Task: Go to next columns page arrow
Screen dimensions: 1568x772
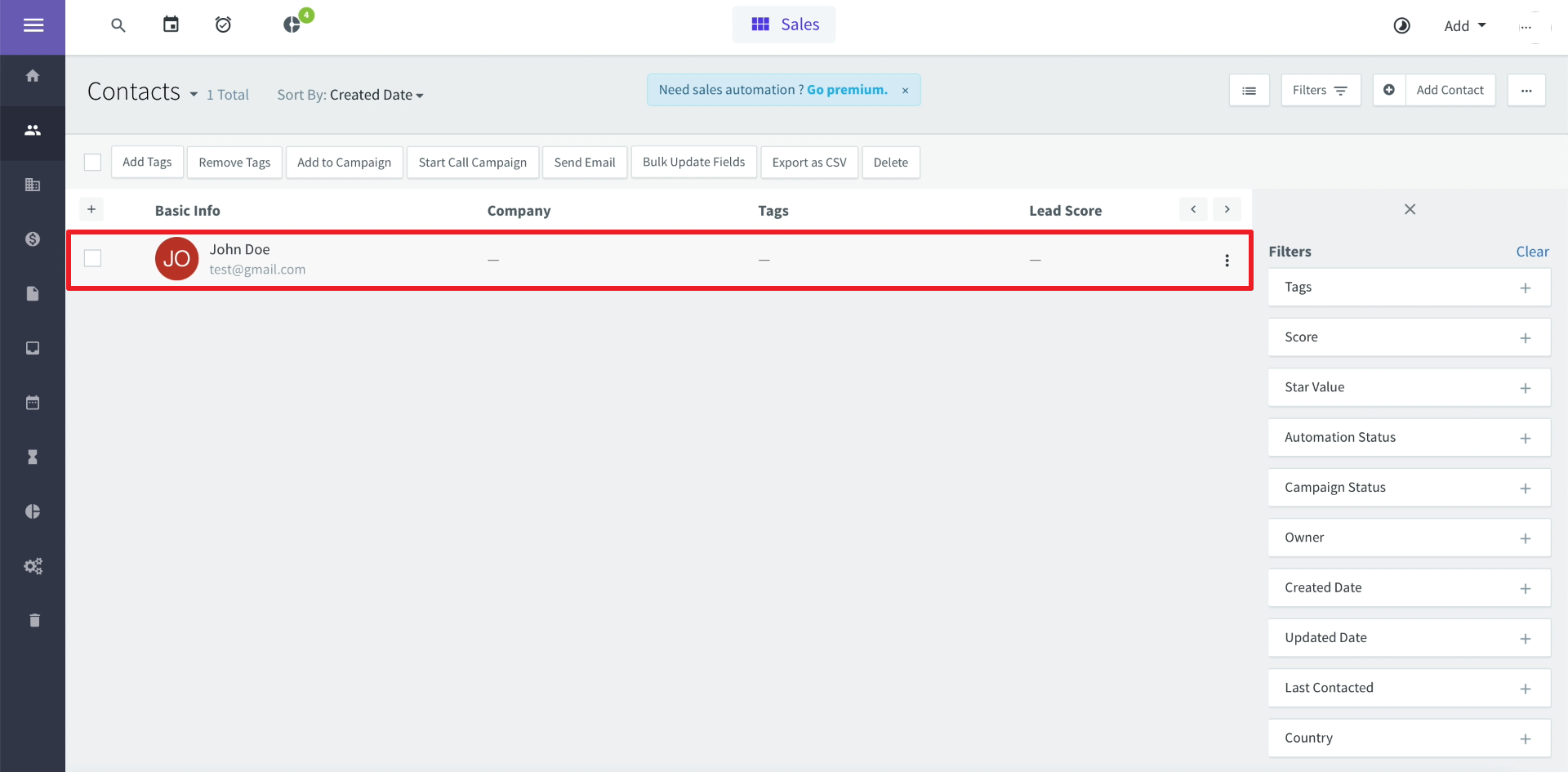Action: click(1227, 210)
